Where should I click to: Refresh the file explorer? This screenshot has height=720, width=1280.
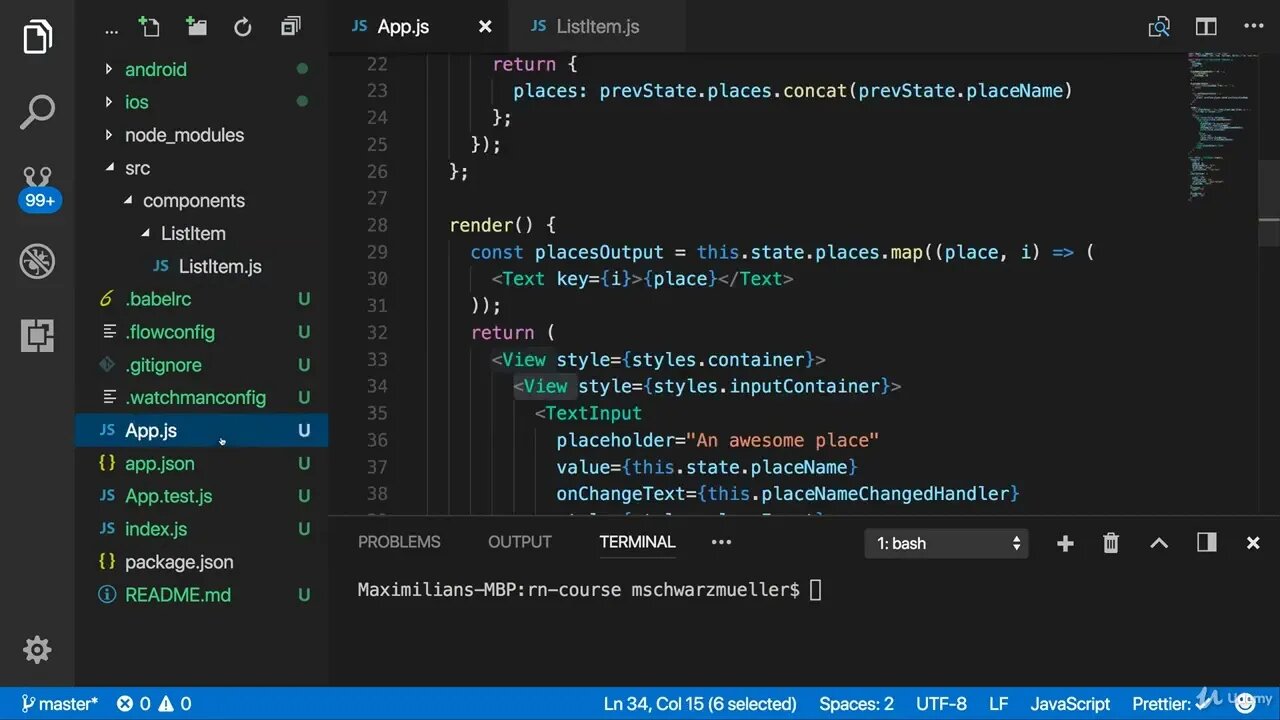point(243,27)
